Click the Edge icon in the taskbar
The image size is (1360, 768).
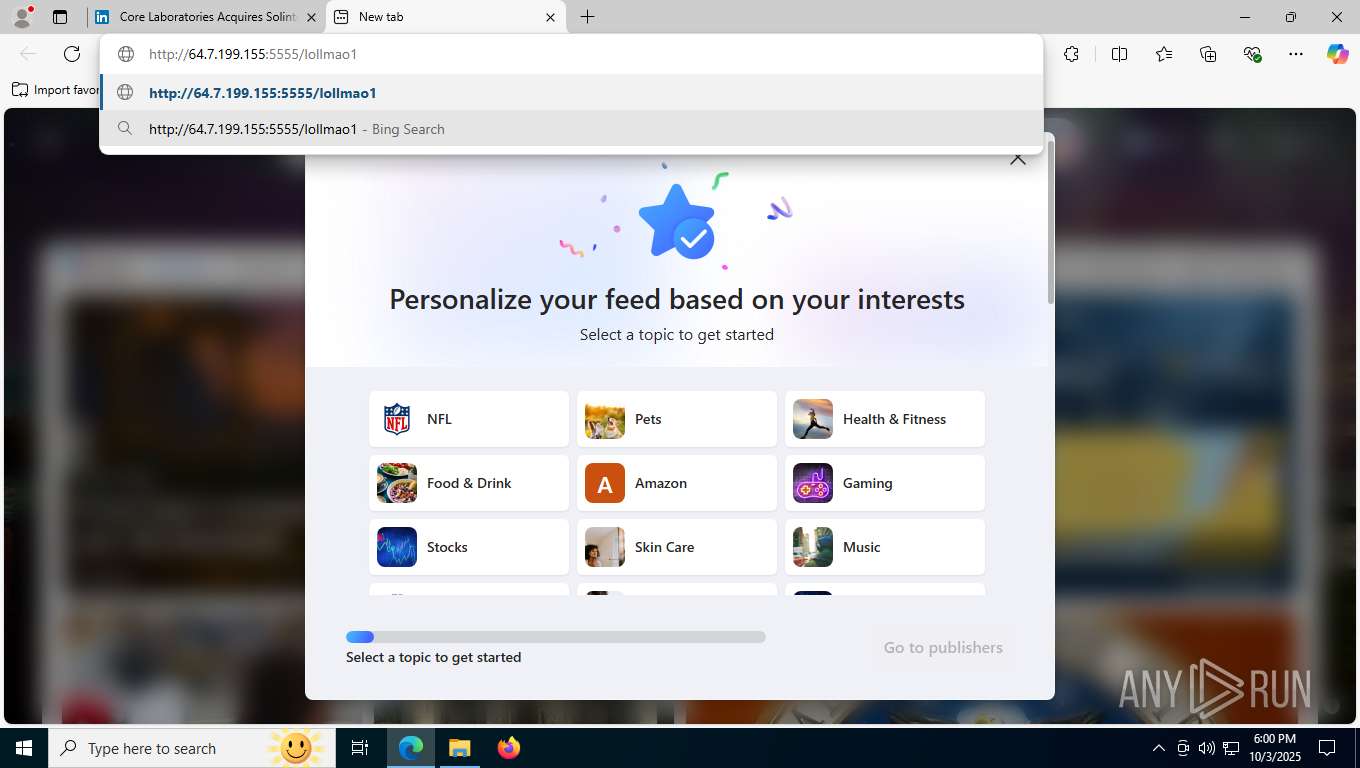(x=411, y=748)
